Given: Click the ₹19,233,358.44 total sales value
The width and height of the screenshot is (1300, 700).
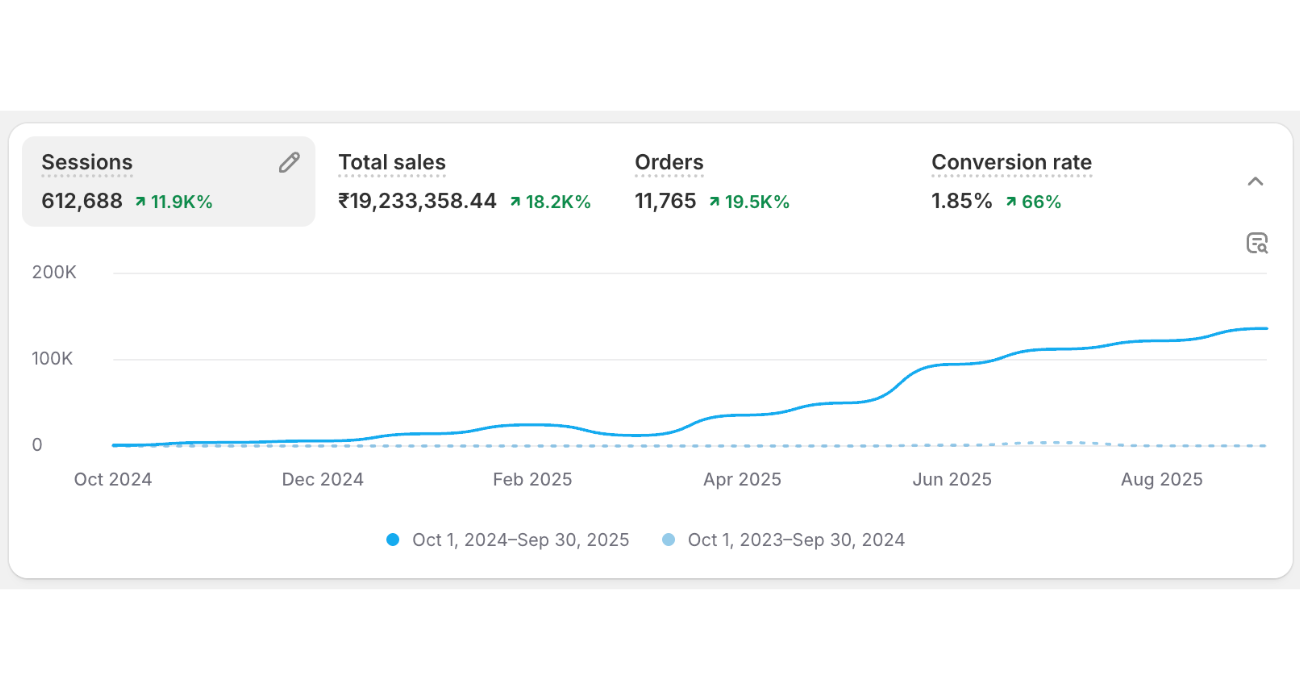Looking at the screenshot, I should (417, 201).
